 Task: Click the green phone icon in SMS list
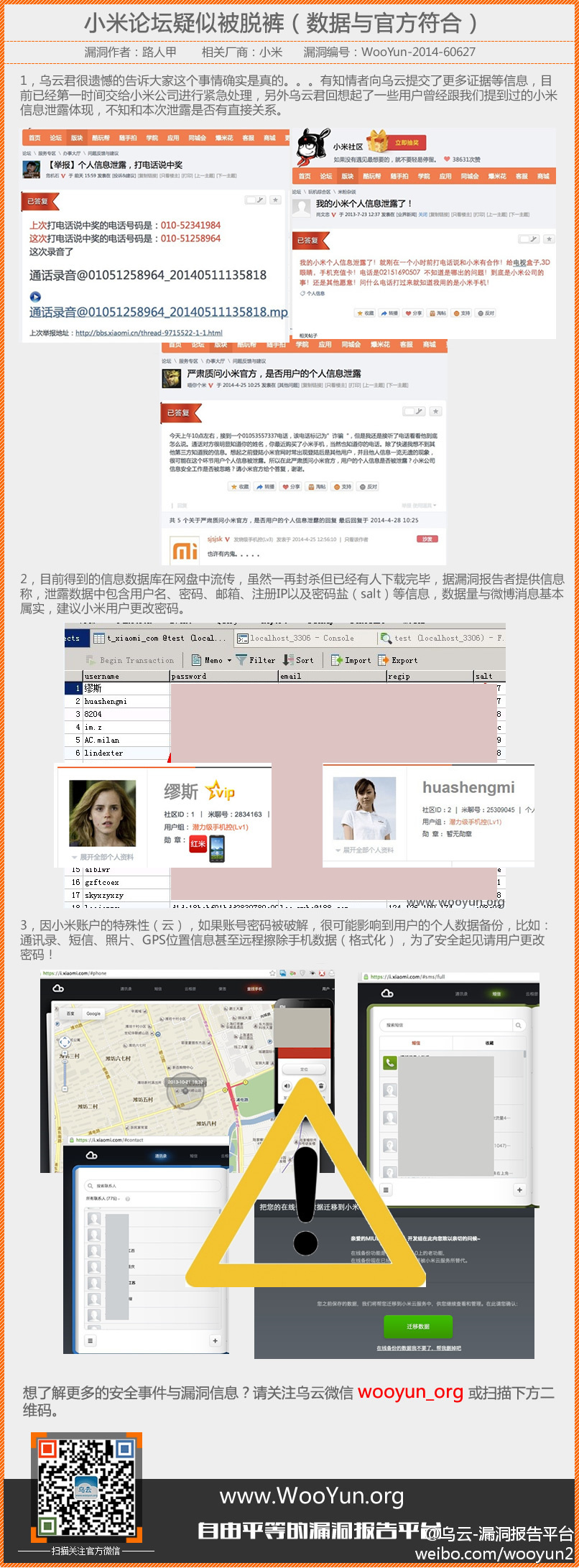pyautogui.click(x=389, y=1063)
